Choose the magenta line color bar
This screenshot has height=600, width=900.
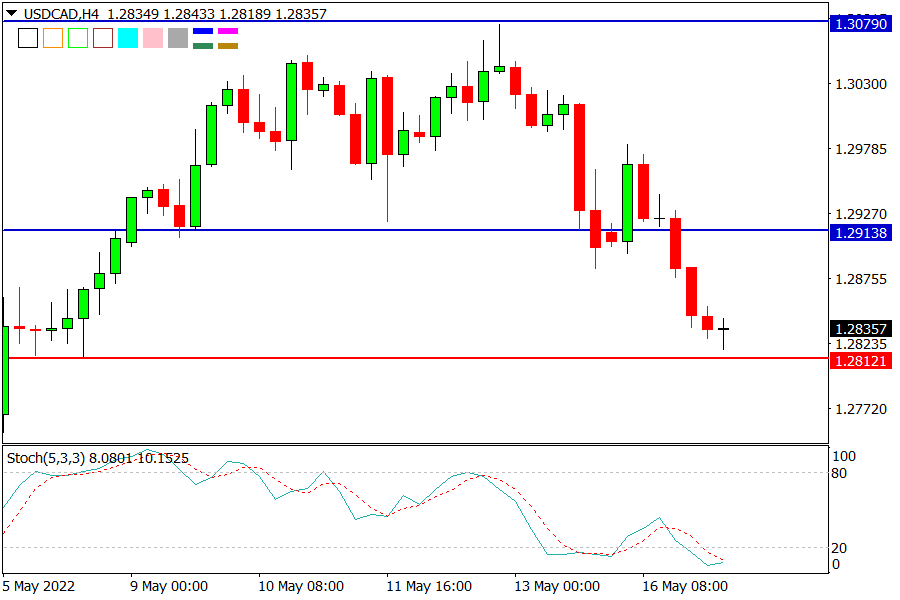[228, 31]
